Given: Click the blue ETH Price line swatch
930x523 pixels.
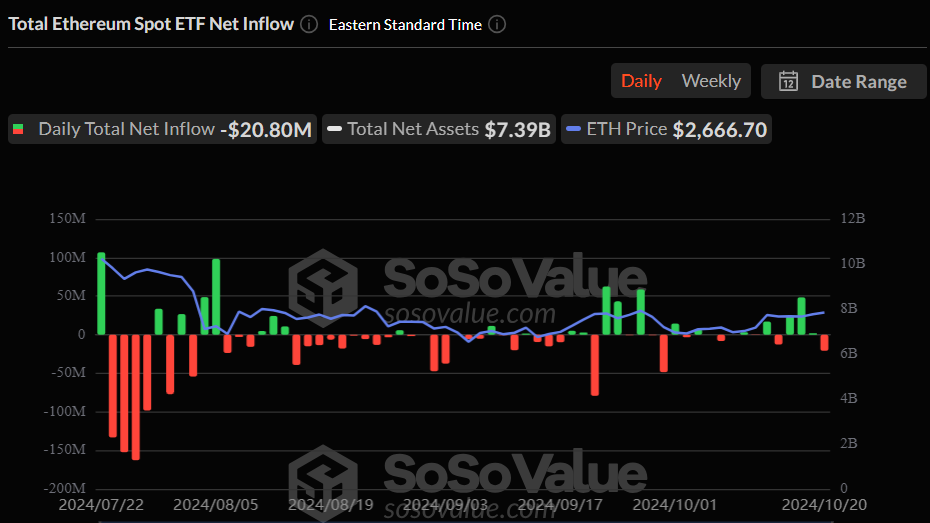Looking at the screenshot, I should point(574,129).
